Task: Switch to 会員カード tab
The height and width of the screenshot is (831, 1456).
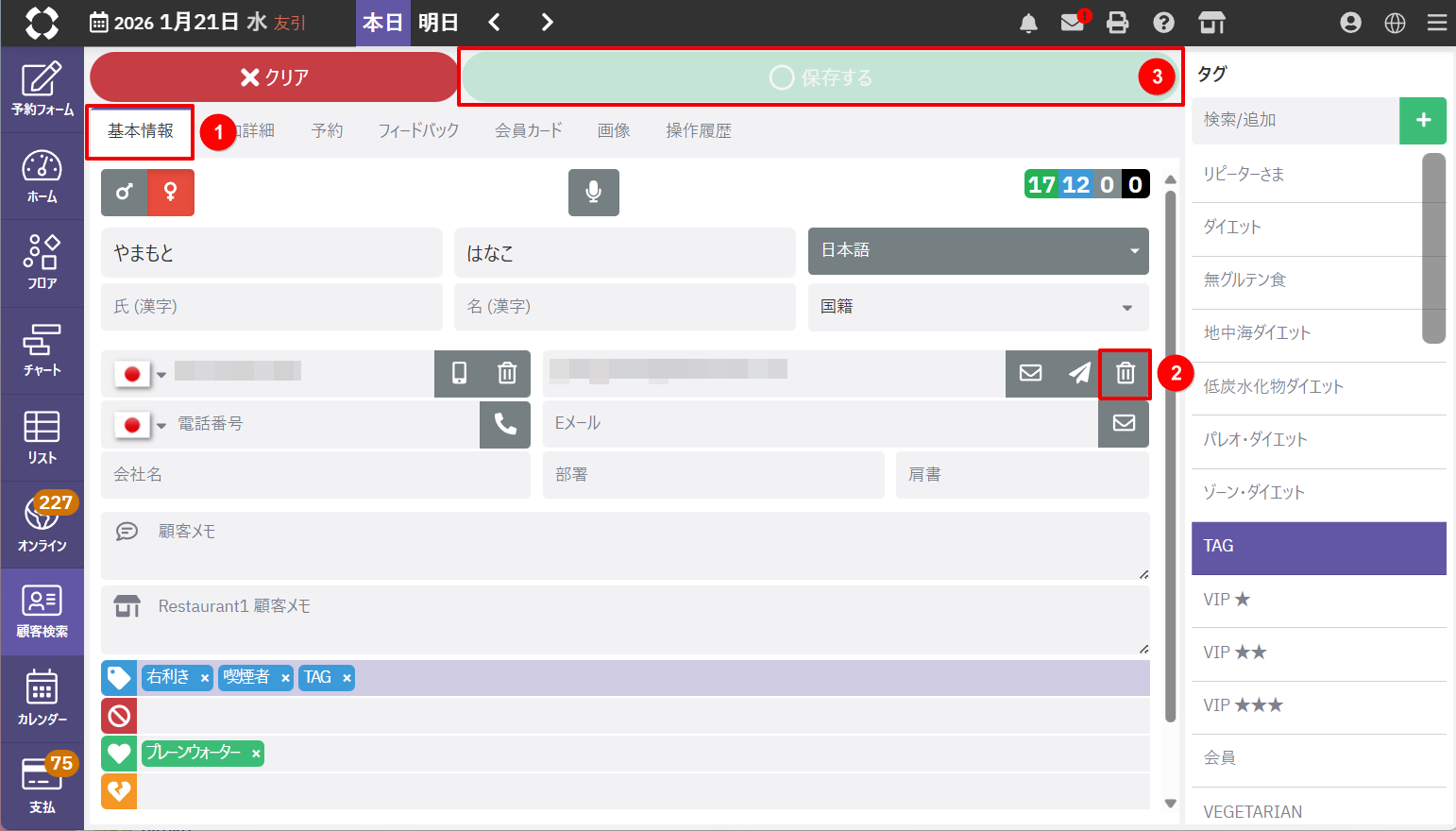Action: 529,131
